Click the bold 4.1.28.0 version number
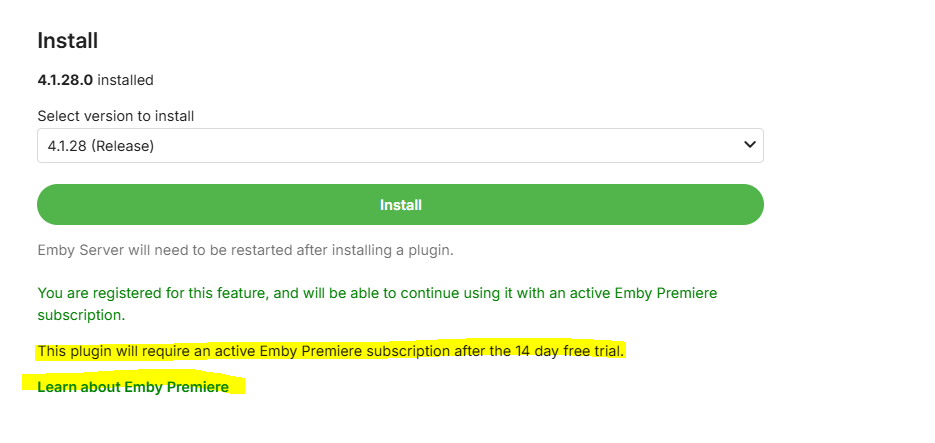This screenshot has height=443, width=935. coord(65,80)
